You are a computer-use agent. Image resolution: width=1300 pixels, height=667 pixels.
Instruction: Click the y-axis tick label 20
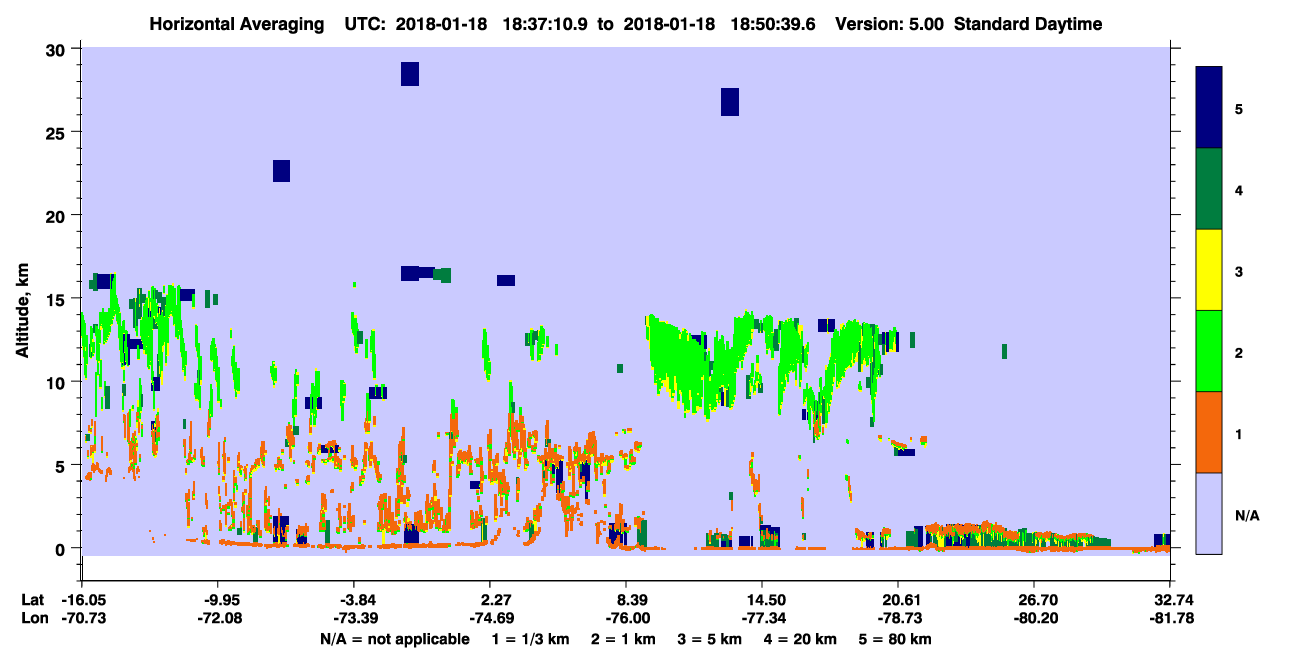click(58, 216)
